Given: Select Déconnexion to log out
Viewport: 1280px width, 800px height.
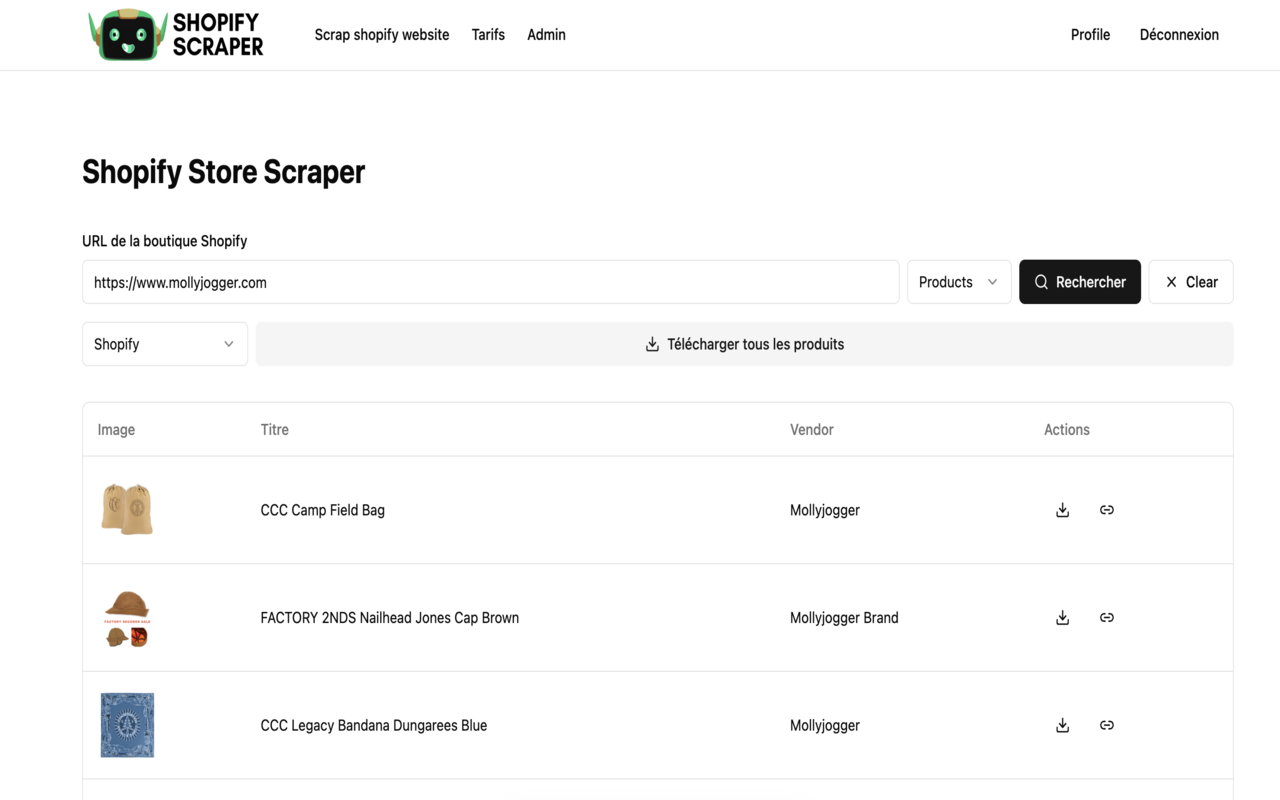Looking at the screenshot, I should (1179, 35).
